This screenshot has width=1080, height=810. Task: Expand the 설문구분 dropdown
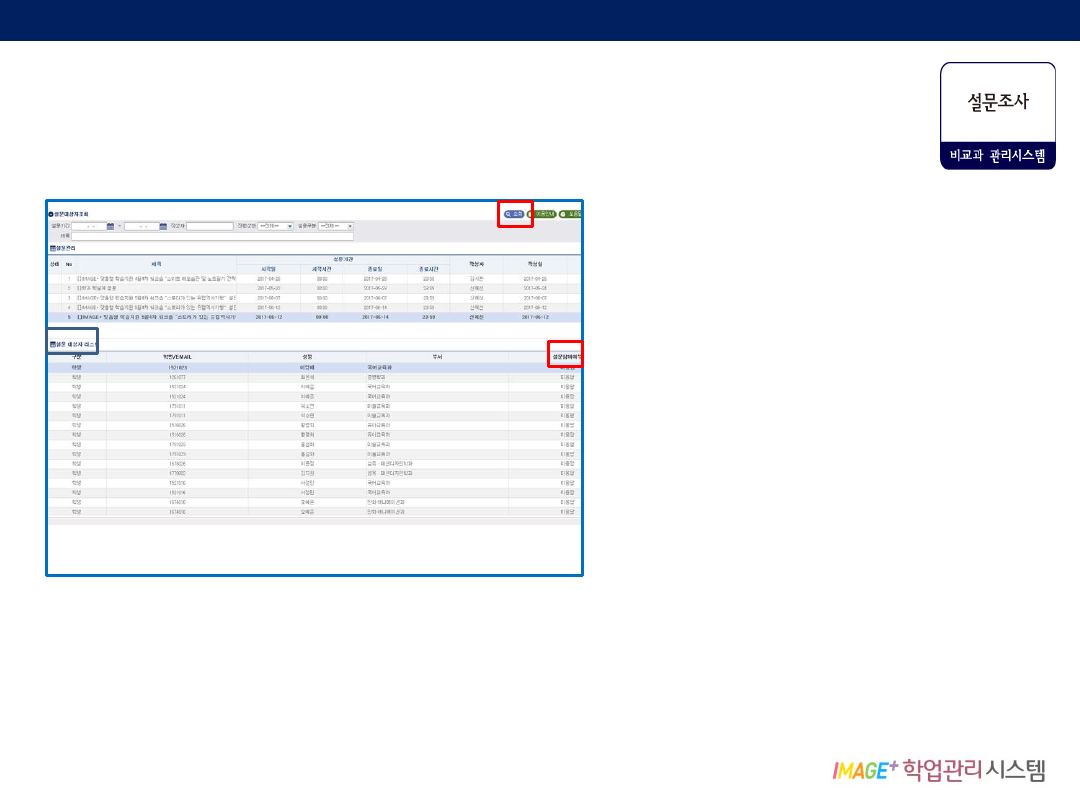click(335, 226)
